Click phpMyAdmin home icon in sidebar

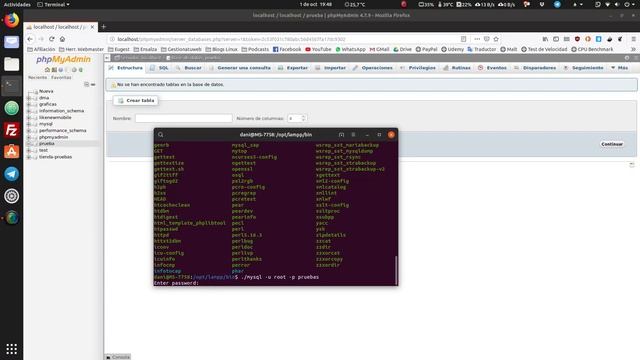[x=47, y=70]
